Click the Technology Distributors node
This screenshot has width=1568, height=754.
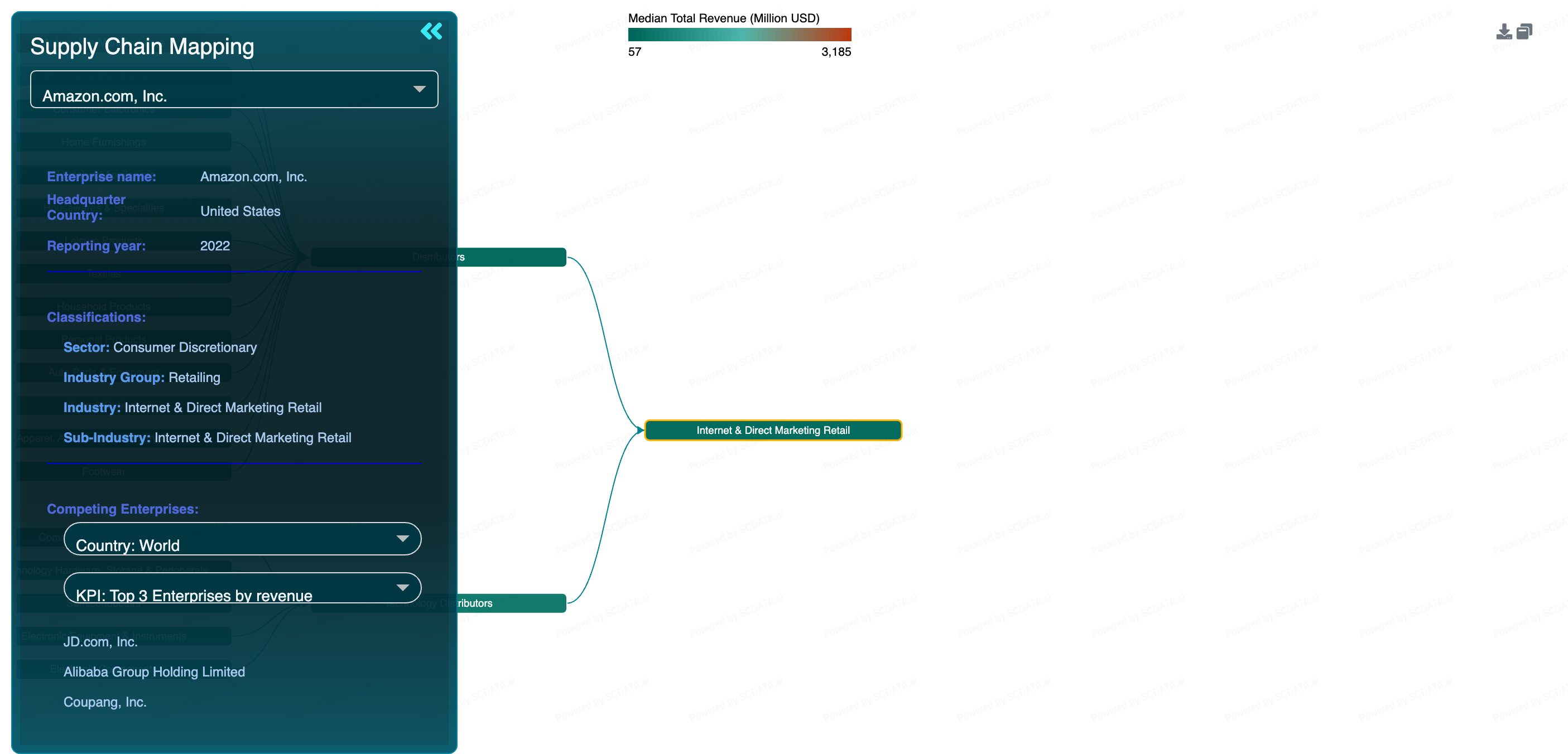point(511,603)
